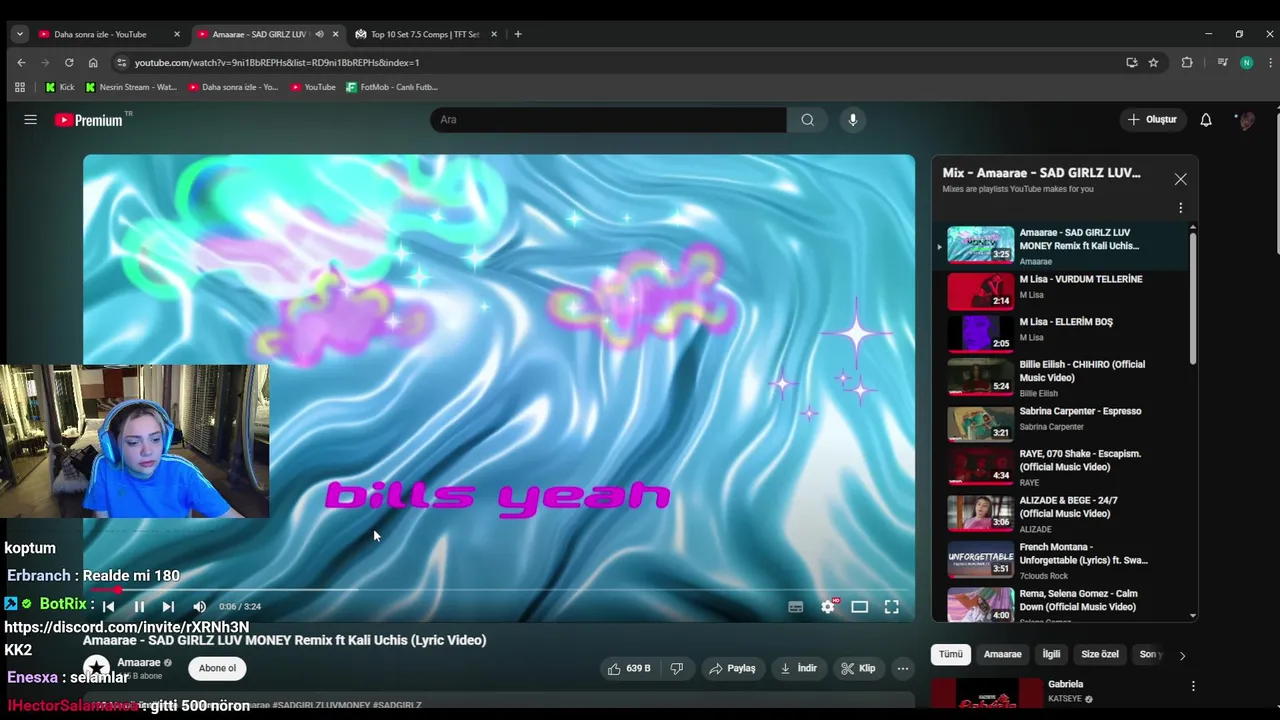
Task: Focus the Ara search field
Action: (608, 120)
